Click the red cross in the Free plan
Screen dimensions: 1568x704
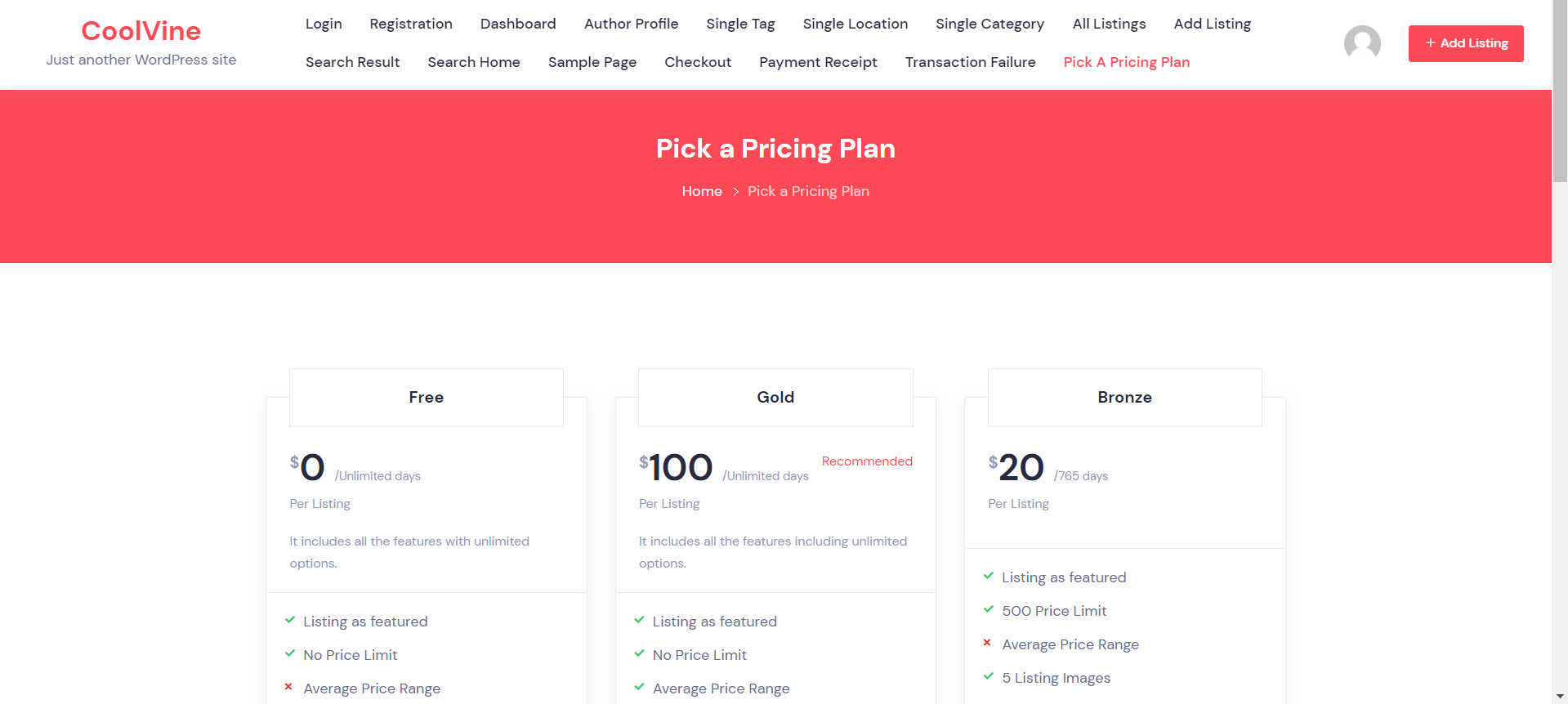tap(288, 688)
